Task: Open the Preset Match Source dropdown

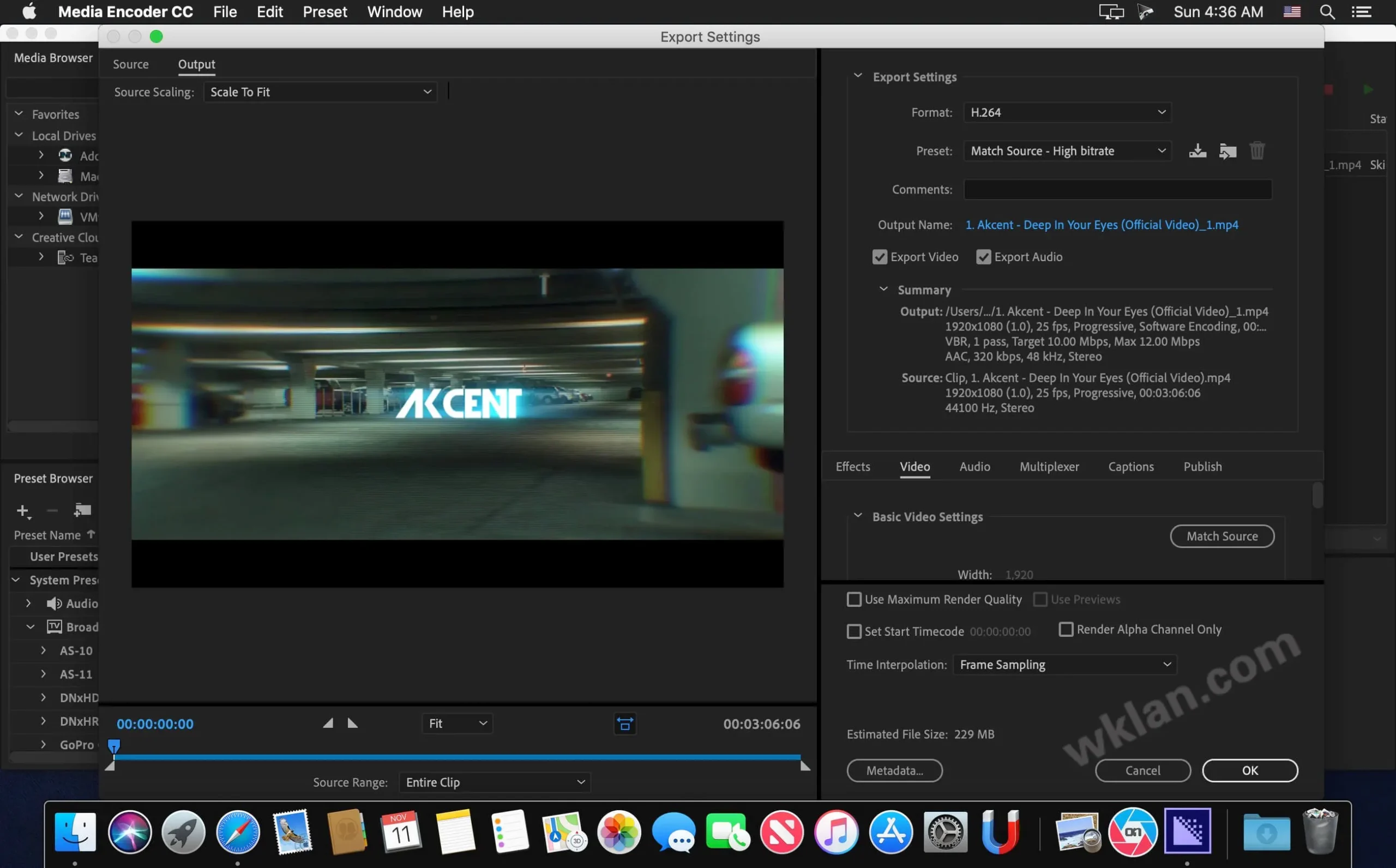Action: pyautogui.click(x=1064, y=151)
